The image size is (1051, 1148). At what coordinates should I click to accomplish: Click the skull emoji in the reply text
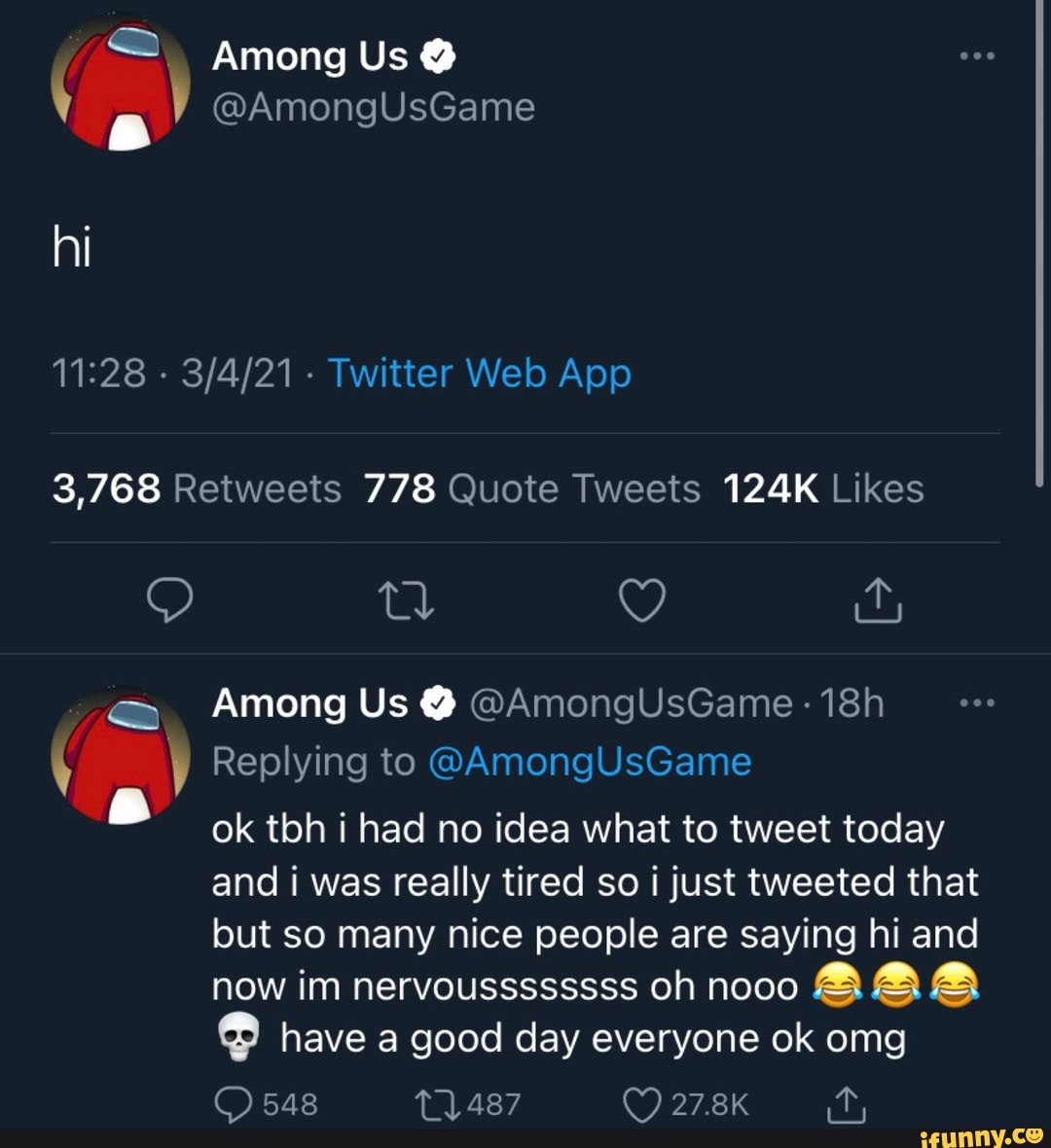236,1034
